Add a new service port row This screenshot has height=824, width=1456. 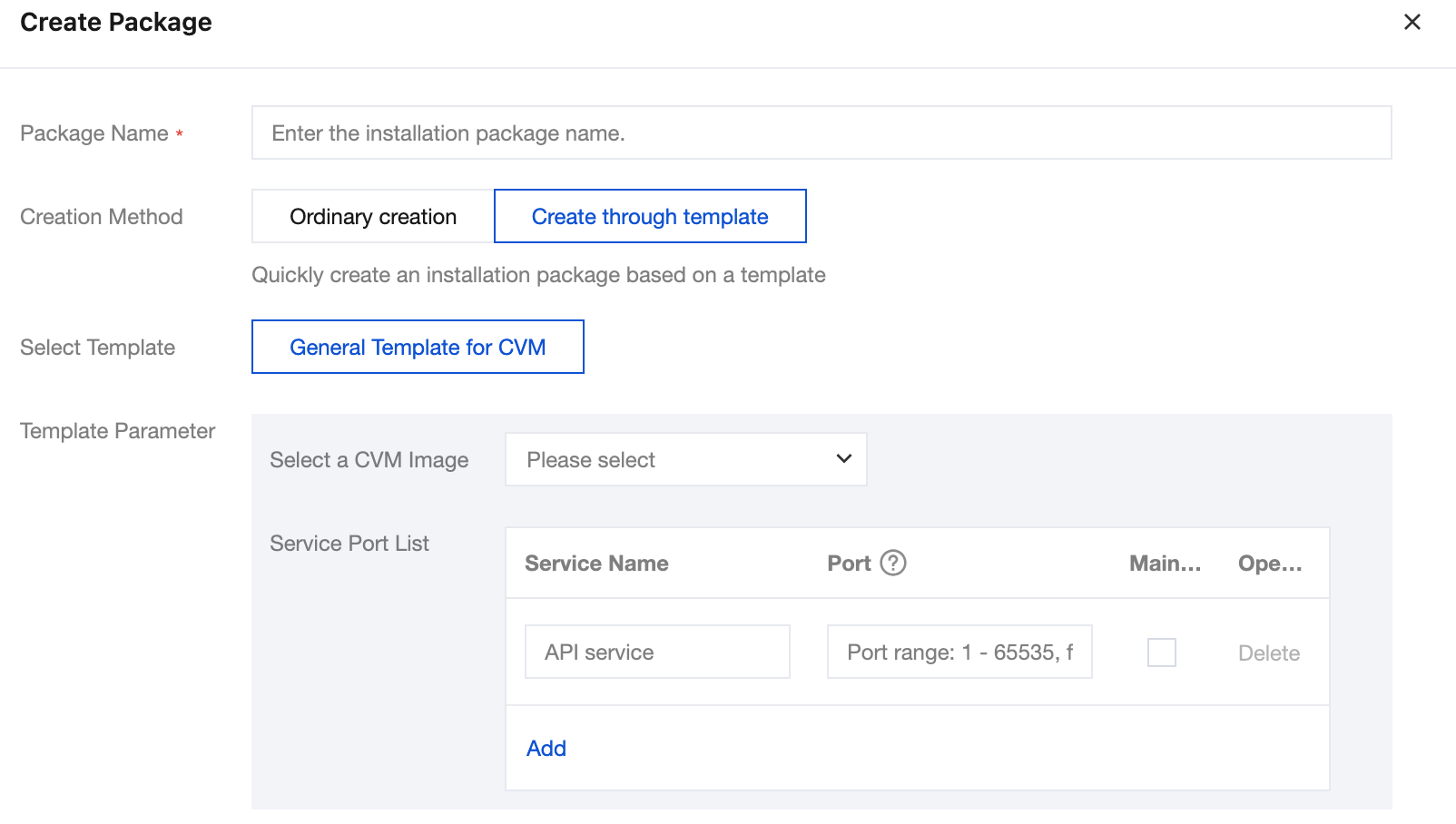546,749
